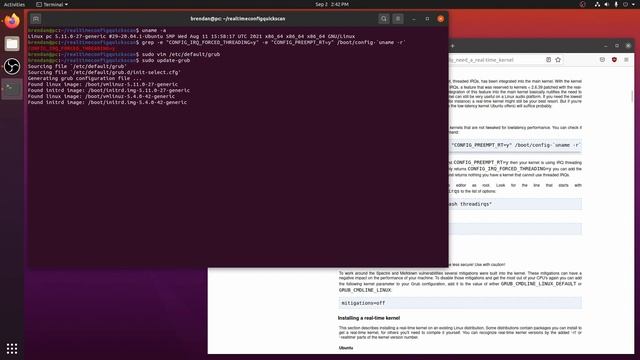
Task: Click the red CONFIG_IRQ_FORCED_THREADING output line
Action: click(x=71, y=48)
